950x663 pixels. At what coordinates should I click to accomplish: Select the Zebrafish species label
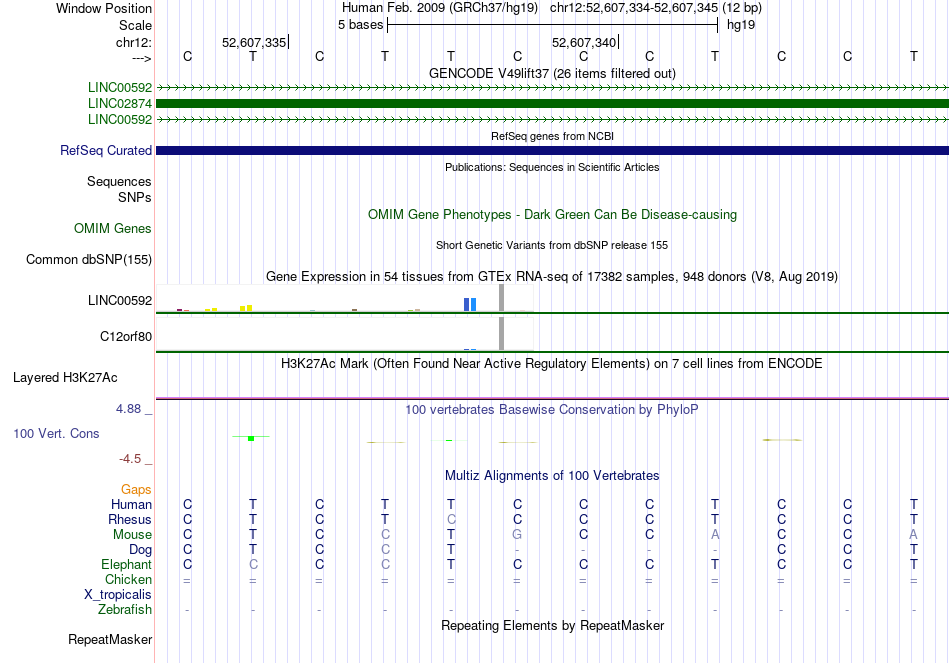[125, 609]
